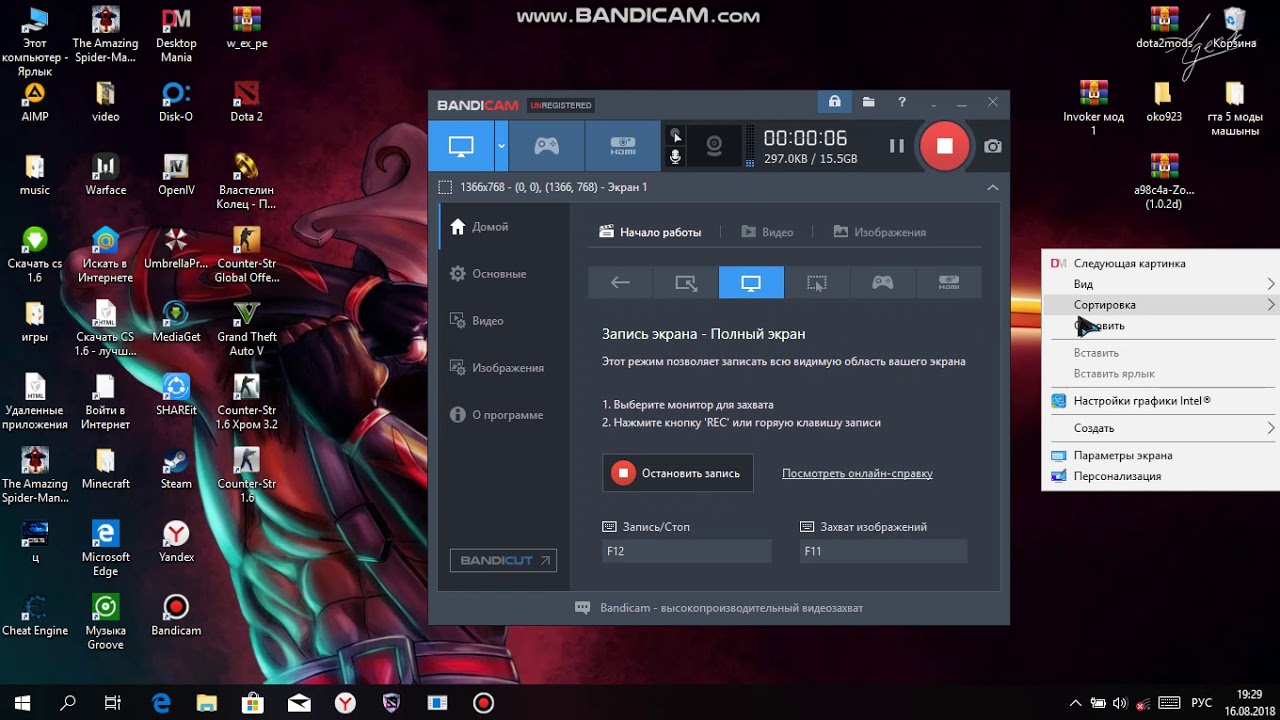Open Bandicam help question mark
Screen dimensions: 1280x720
pos(902,102)
